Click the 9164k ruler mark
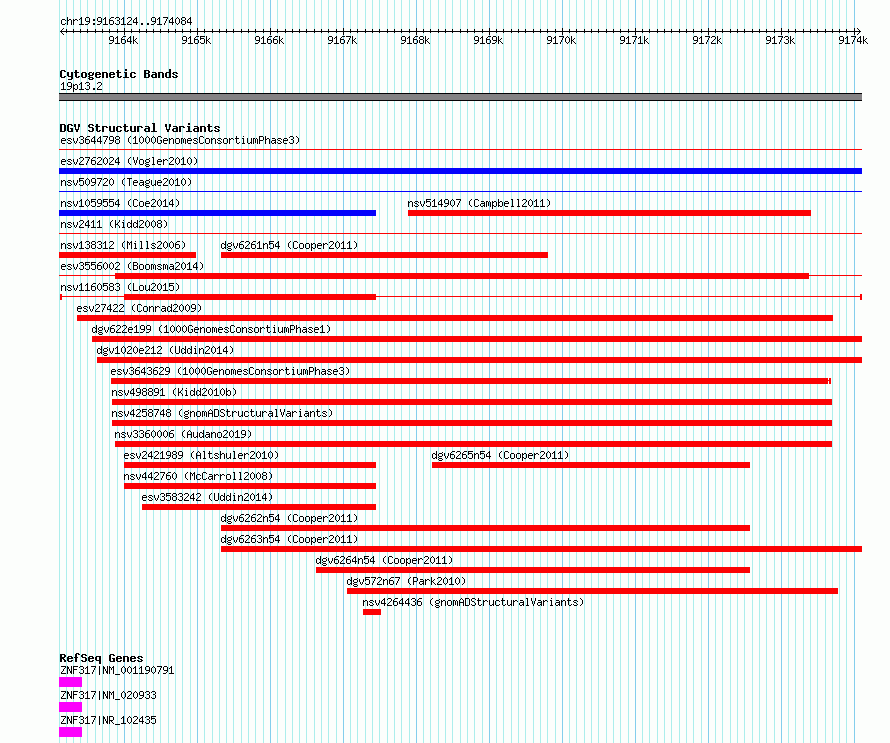The width and height of the screenshot is (890, 743). click(123, 40)
